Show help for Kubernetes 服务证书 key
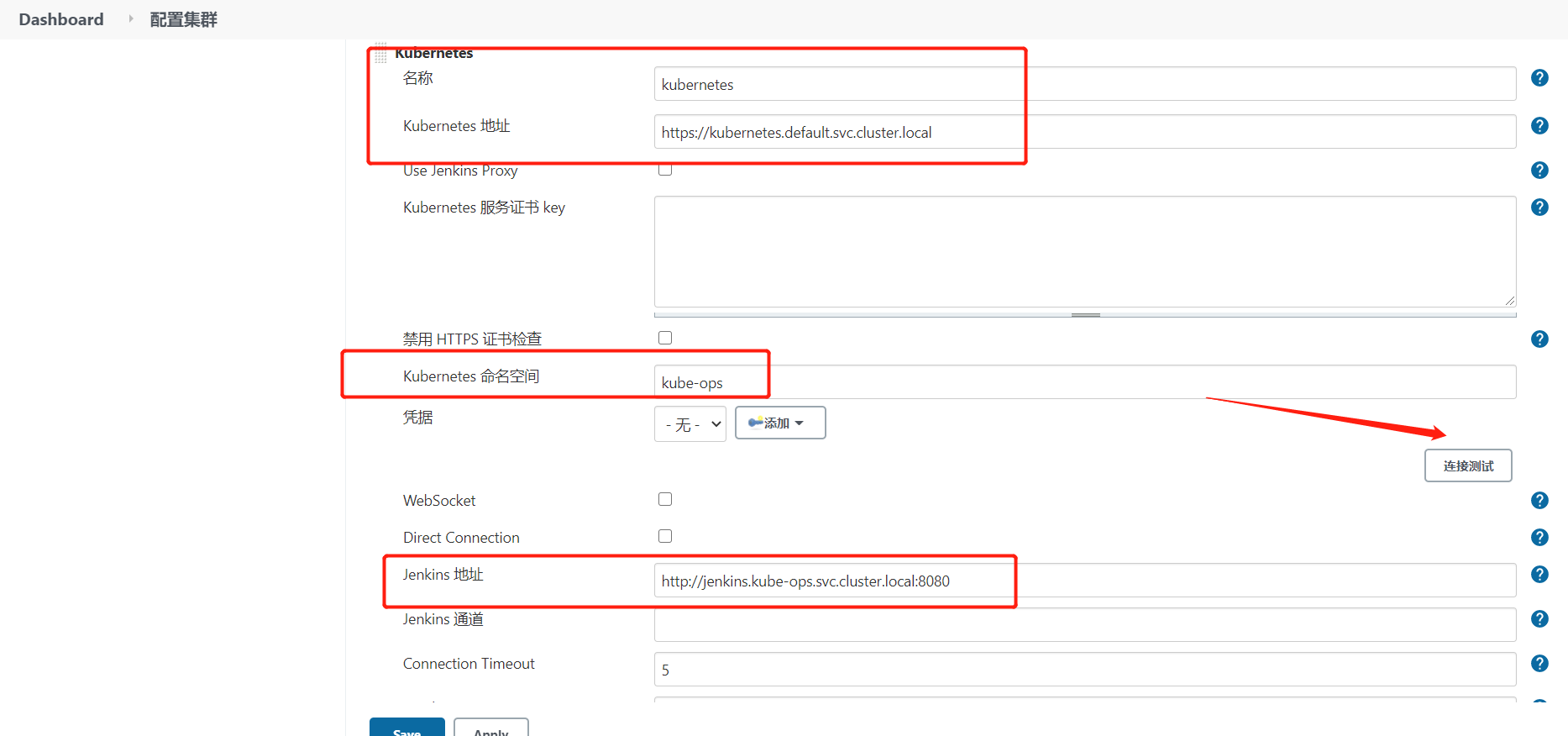Screen dimensions: 1568x736 (1539, 208)
